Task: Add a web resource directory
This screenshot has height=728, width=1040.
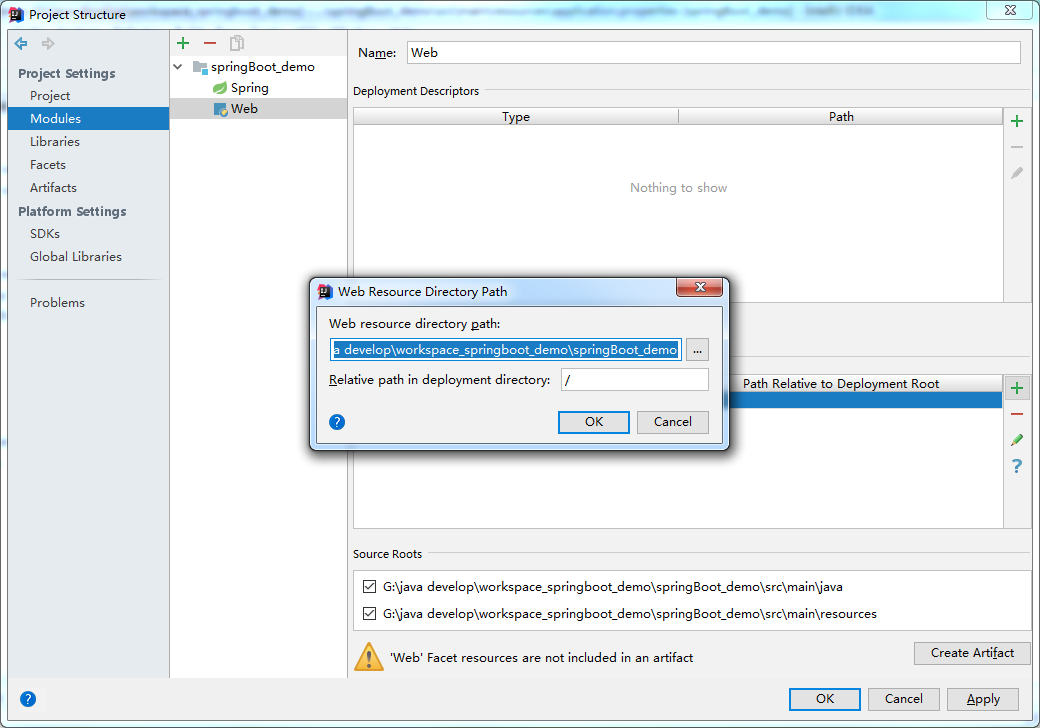Action: (x=1017, y=389)
